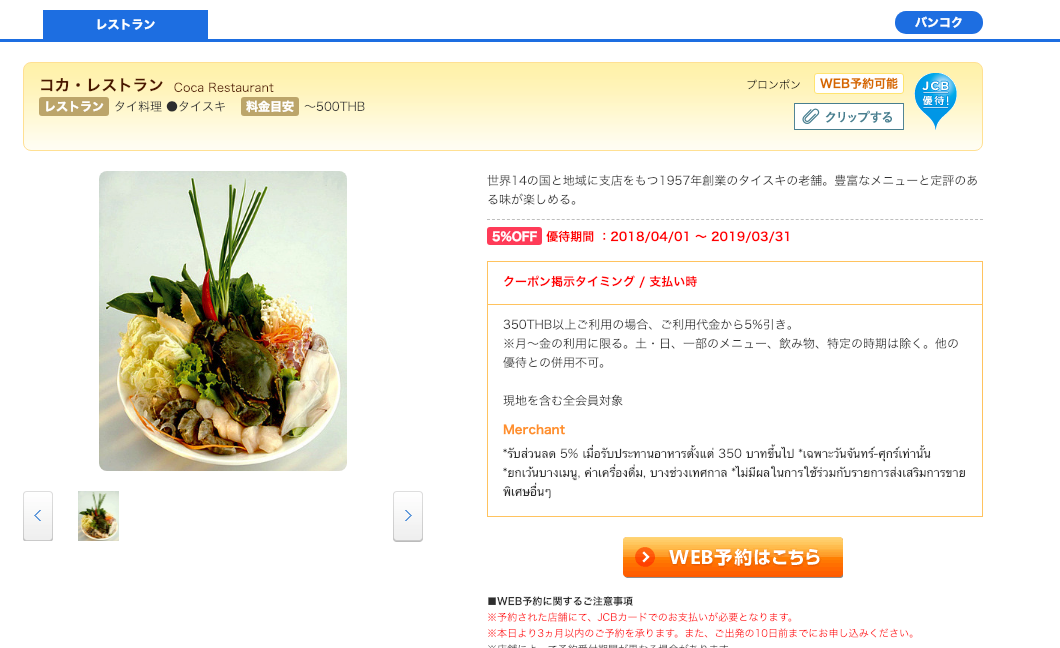Click the orange Merchant heading
Screen dimensions: 1060x648
tap(533, 429)
